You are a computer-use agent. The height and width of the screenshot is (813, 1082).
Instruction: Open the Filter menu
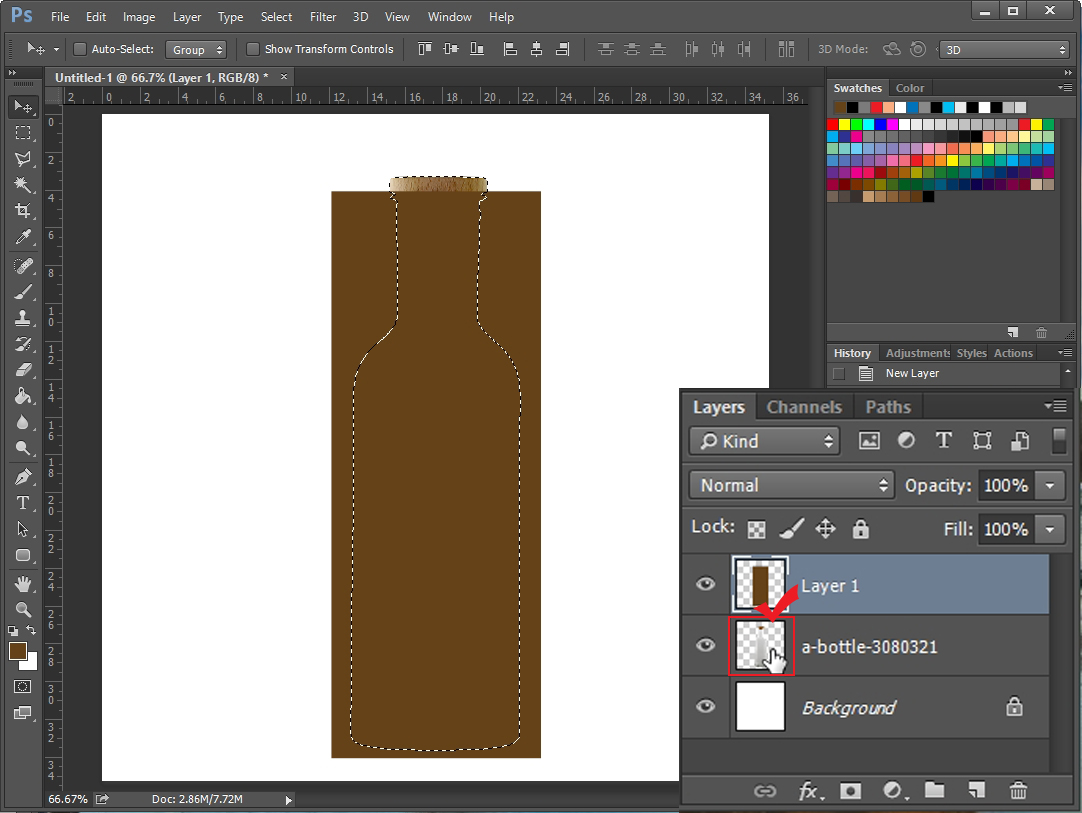[323, 17]
